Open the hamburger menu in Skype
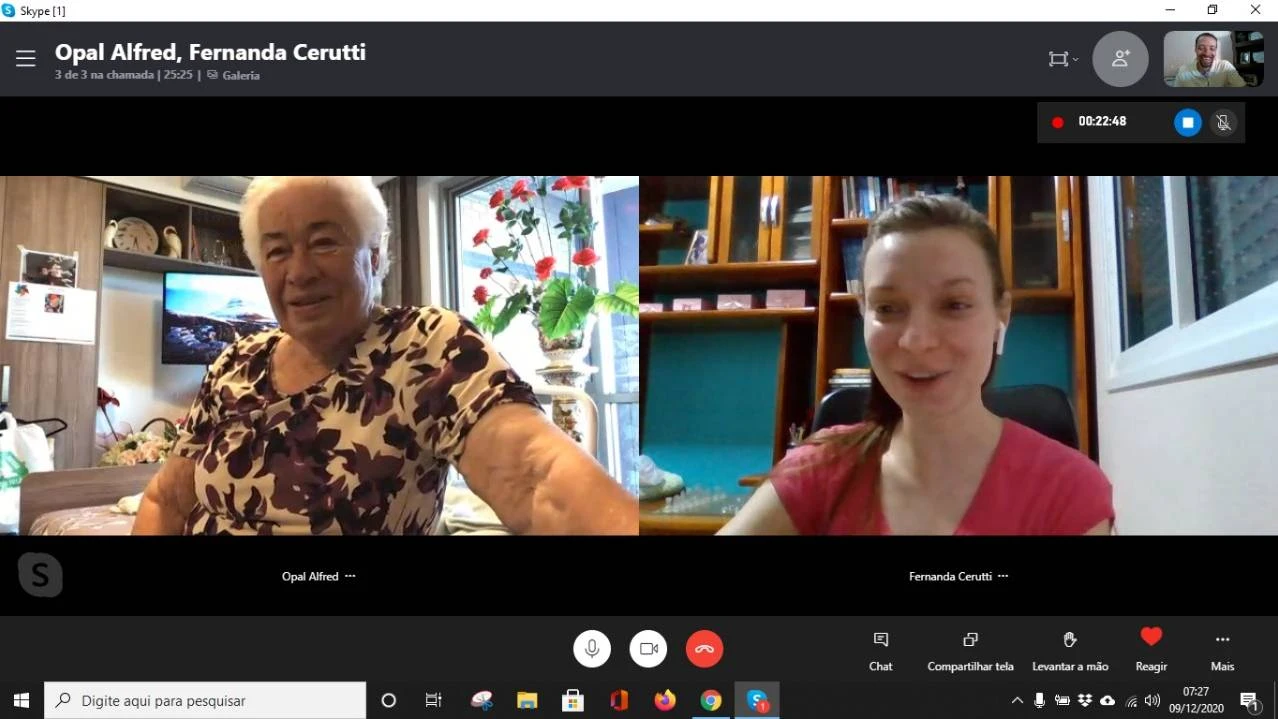 (26, 59)
